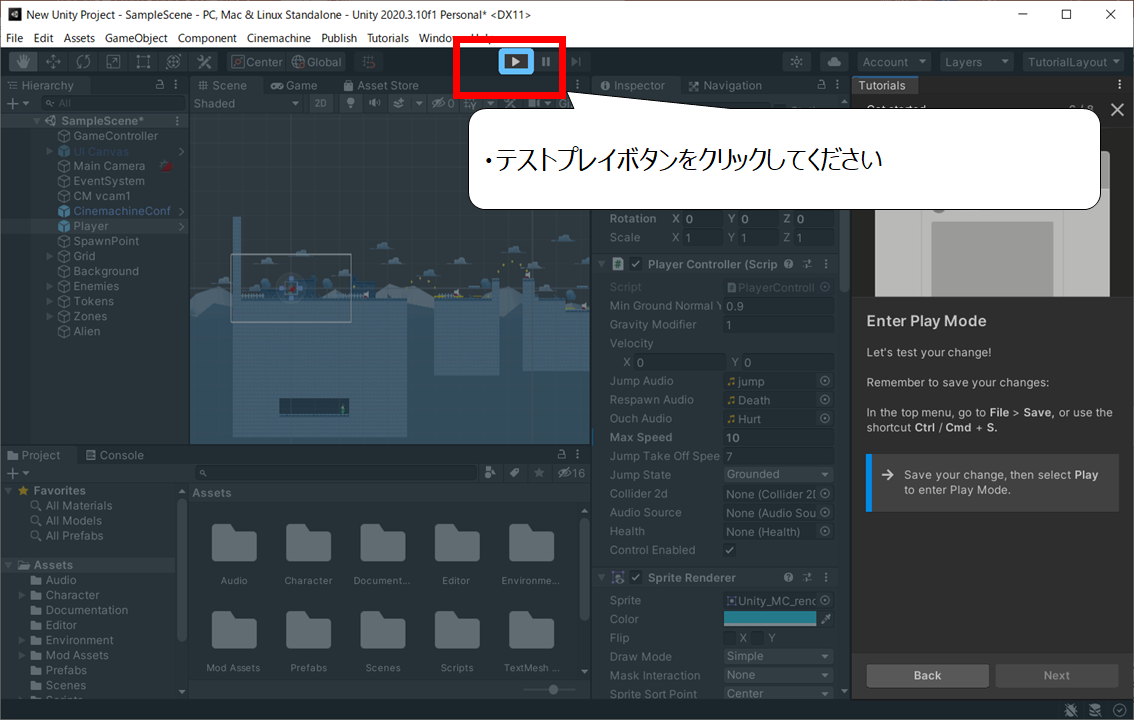Pick object for Health field
The width and height of the screenshot is (1134, 720).
pyautogui.click(x=824, y=531)
